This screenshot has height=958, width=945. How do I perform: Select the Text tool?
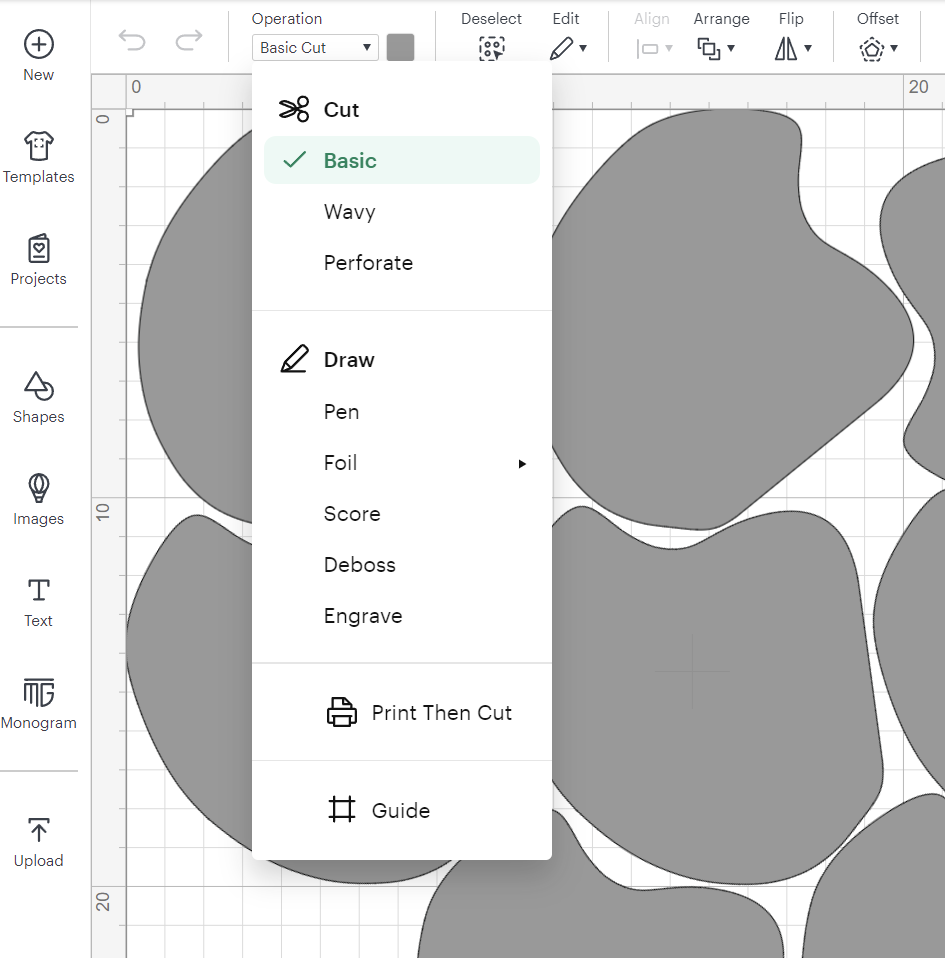point(38,592)
